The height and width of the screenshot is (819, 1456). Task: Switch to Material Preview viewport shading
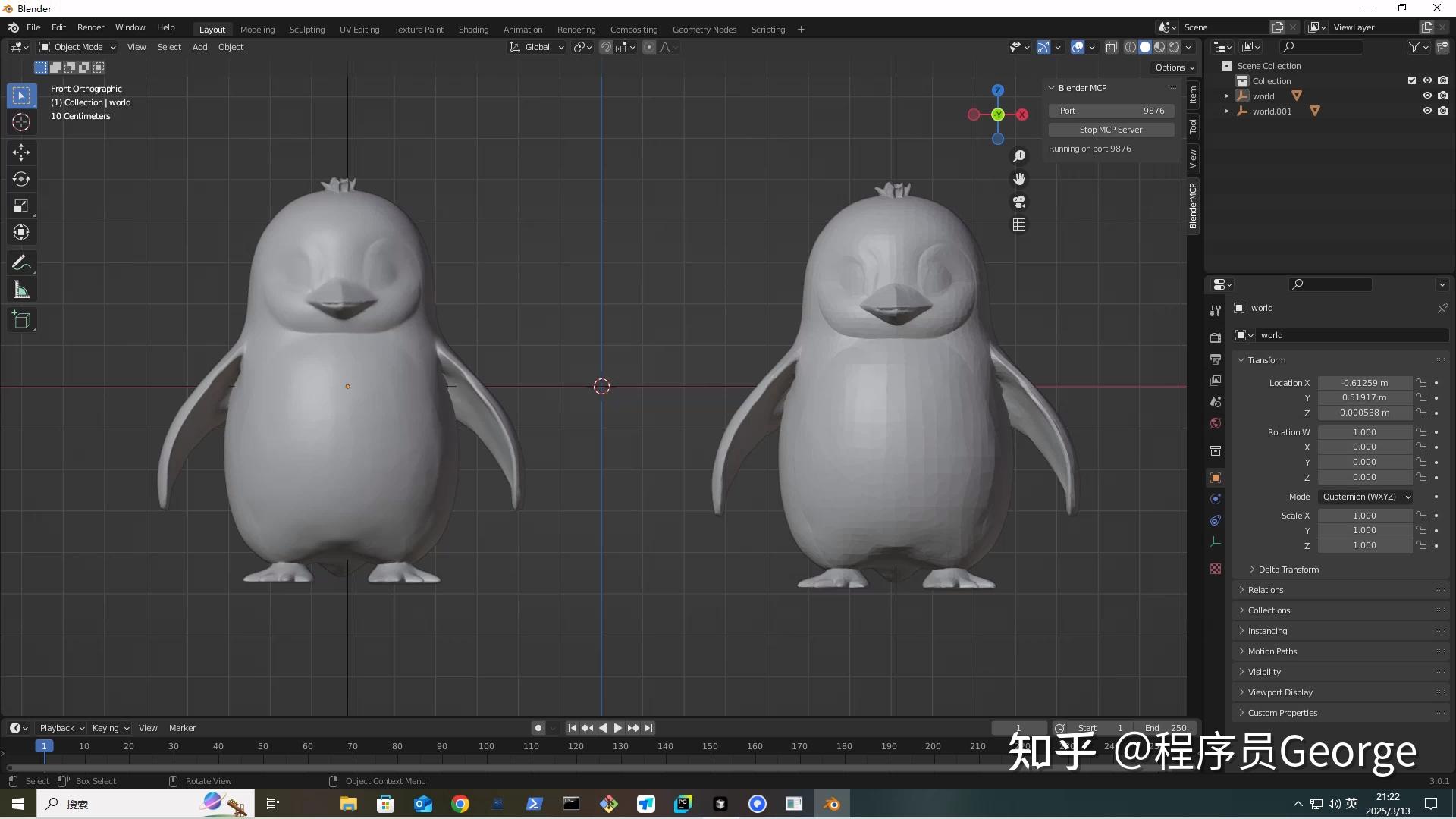coord(1159,46)
